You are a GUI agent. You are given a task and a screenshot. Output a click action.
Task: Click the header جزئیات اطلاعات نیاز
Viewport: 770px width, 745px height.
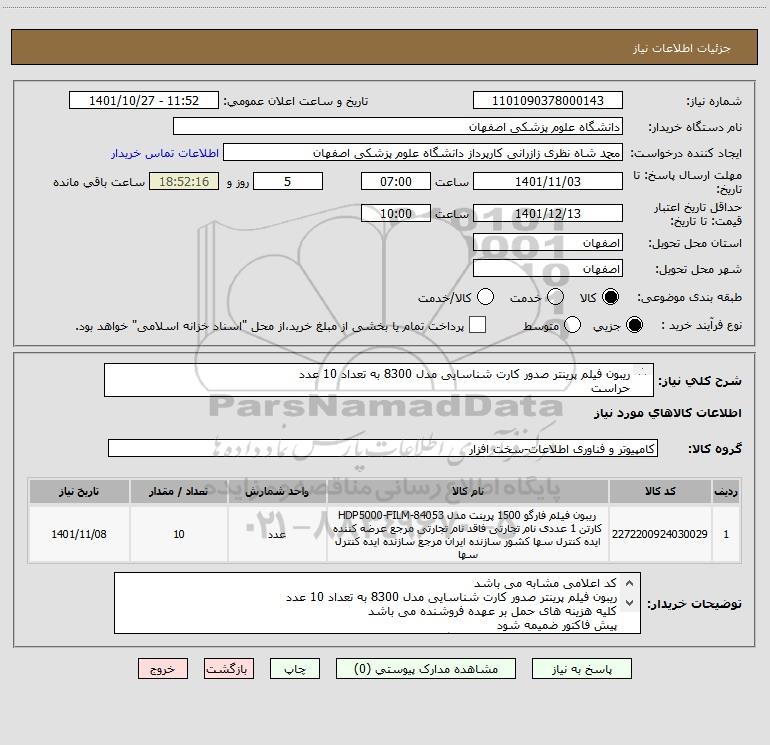click(681, 48)
